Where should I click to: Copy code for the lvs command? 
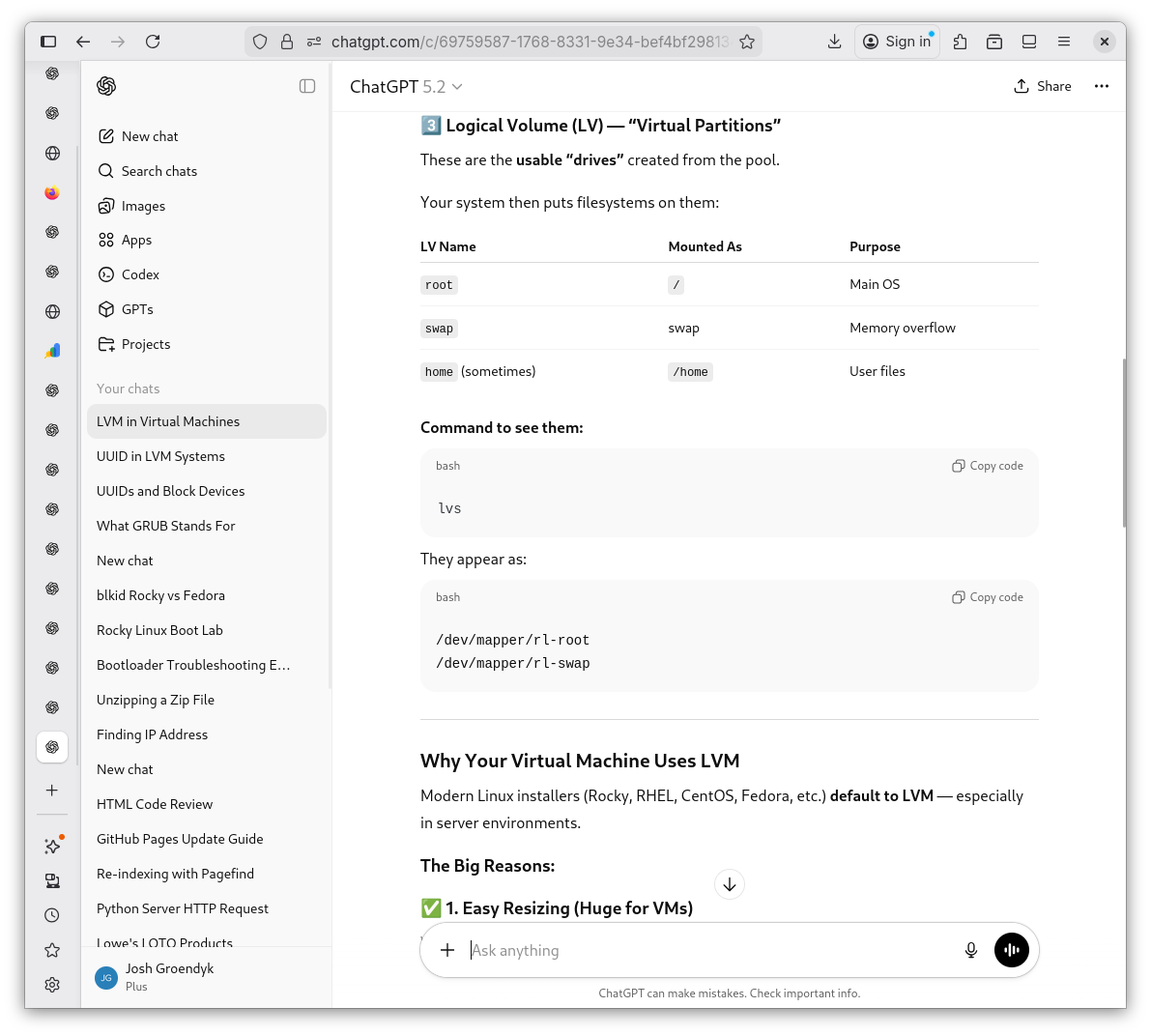[x=988, y=466]
